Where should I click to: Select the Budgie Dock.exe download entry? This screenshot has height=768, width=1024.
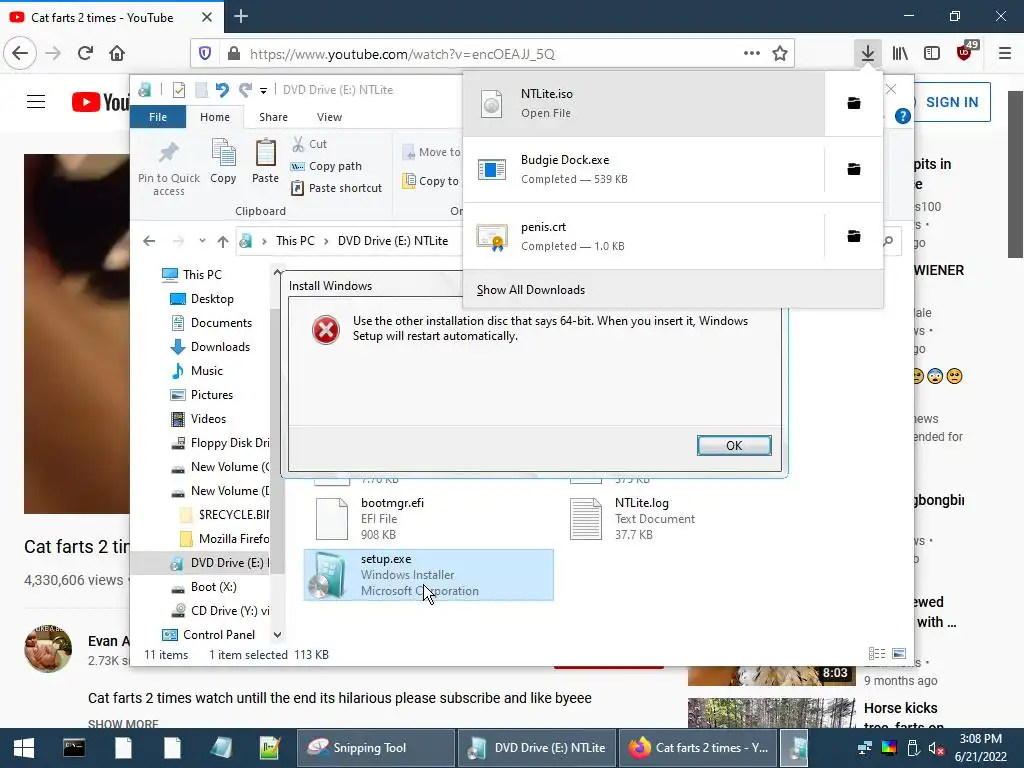[x=644, y=169]
